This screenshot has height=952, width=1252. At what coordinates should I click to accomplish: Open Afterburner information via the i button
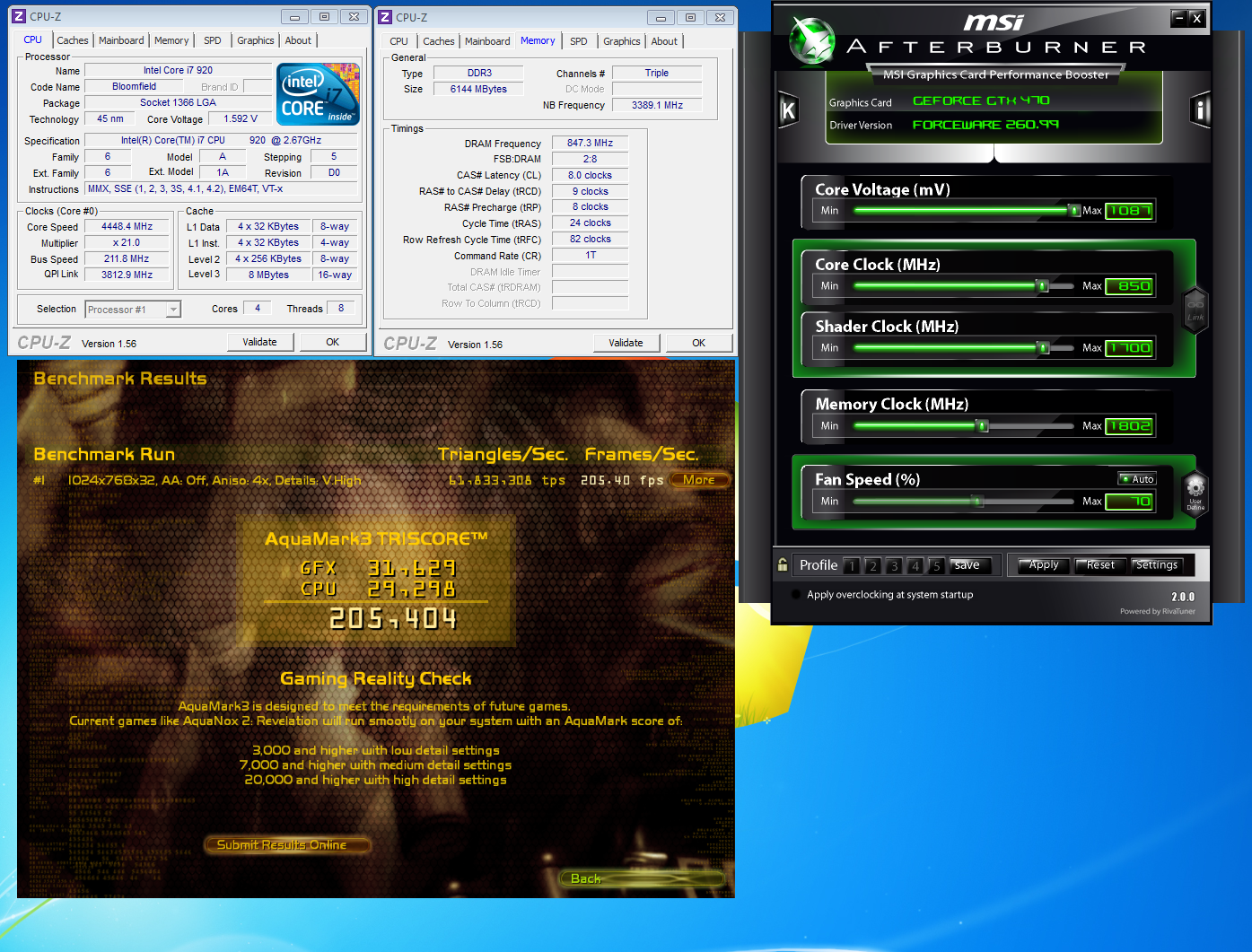click(x=1200, y=110)
